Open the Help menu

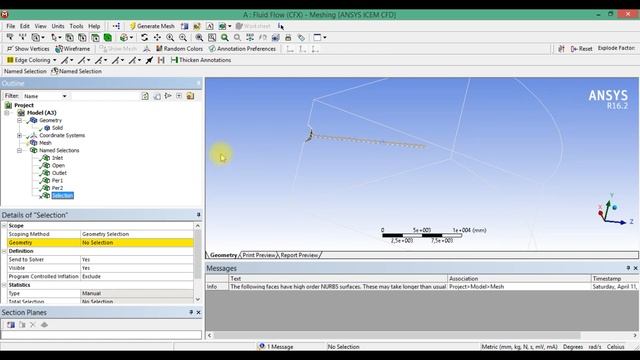click(94, 26)
